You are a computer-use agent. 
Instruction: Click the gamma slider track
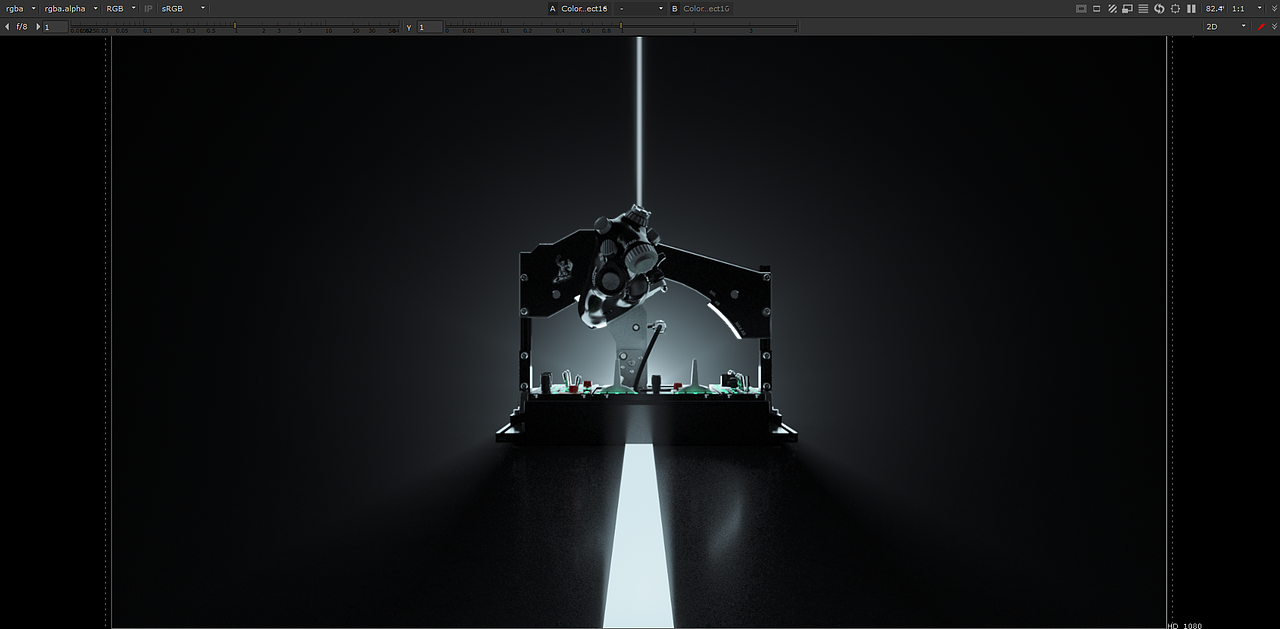click(x=621, y=26)
